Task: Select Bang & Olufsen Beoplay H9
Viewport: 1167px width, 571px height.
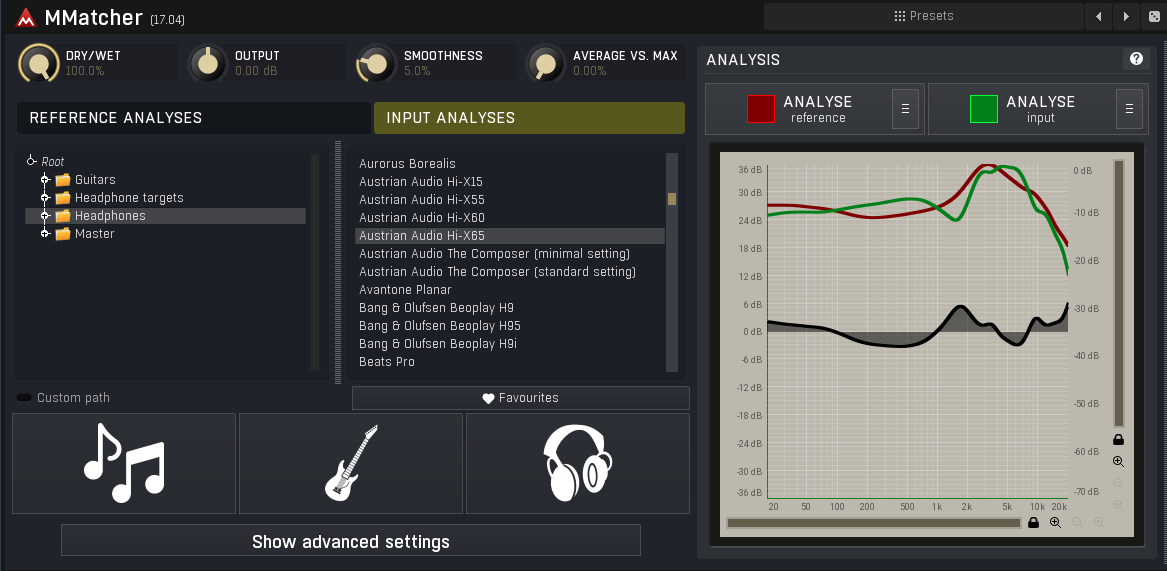Action: pos(510,307)
